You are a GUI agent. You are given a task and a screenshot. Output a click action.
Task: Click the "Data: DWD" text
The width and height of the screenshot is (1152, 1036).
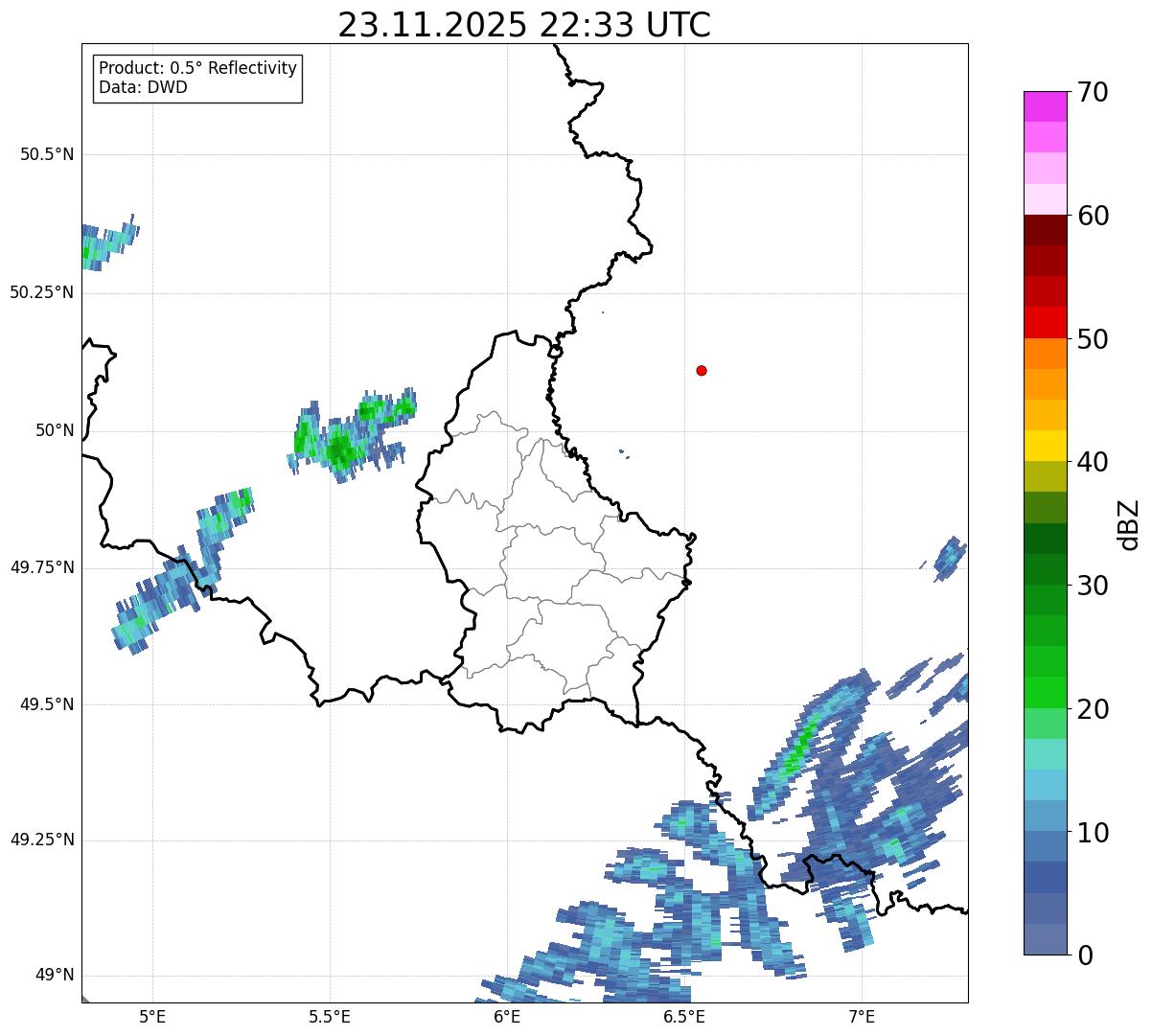pos(143,87)
